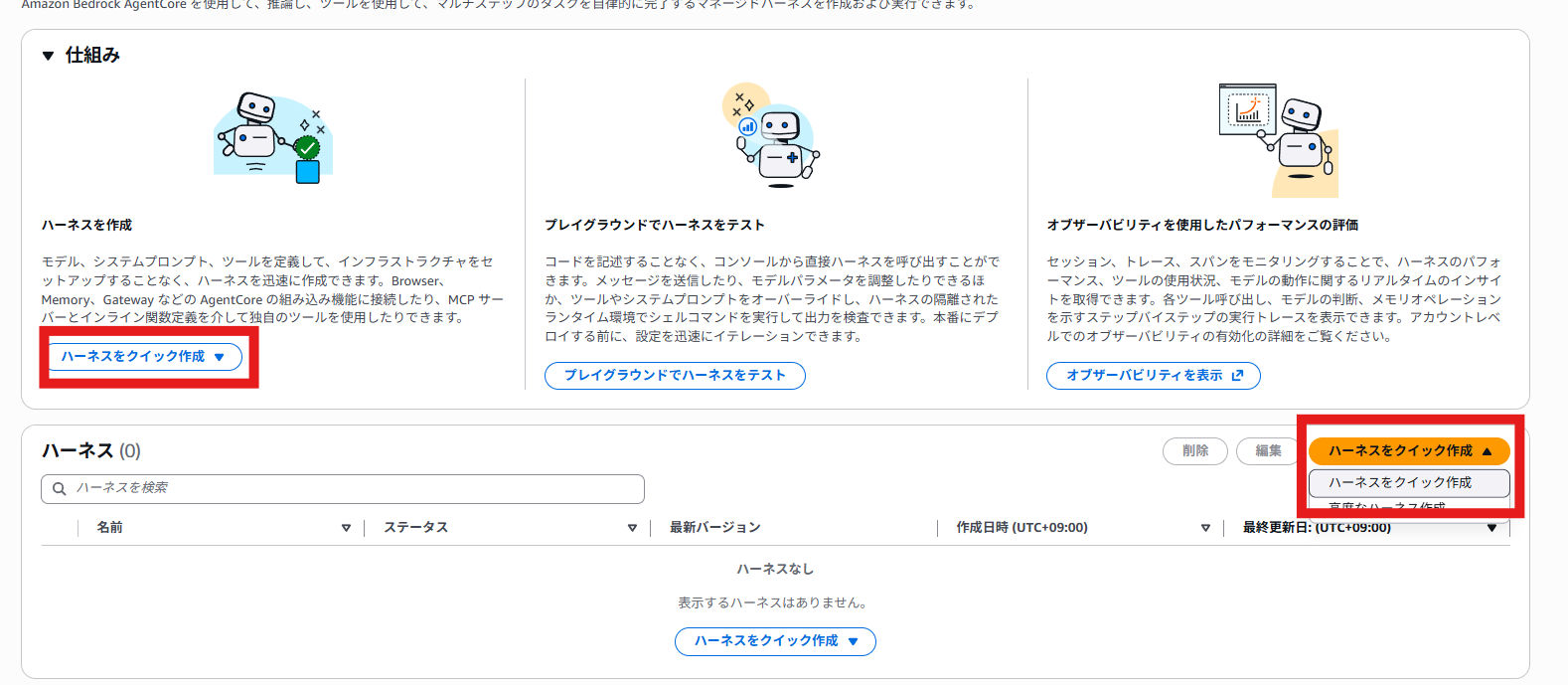Click the ハーネスなし empty-state text
Image resolution: width=1568 pixels, height=685 pixels.
click(x=775, y=569)
